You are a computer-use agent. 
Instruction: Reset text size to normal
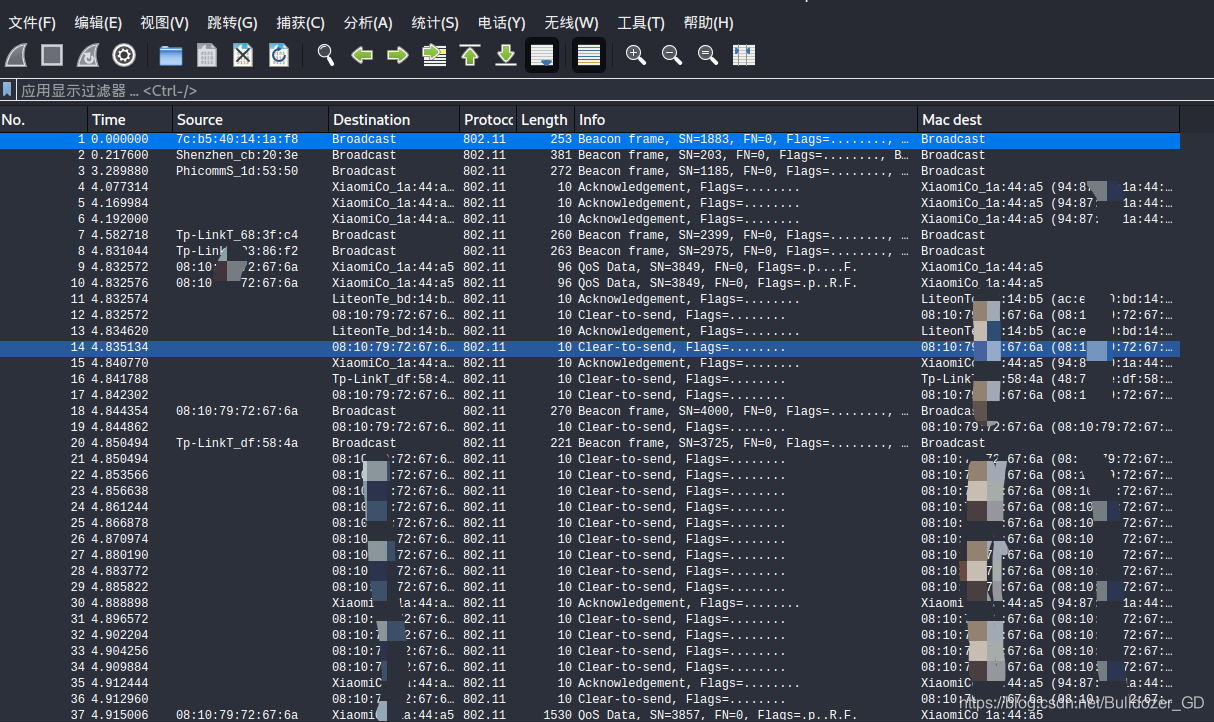point(708,55)
